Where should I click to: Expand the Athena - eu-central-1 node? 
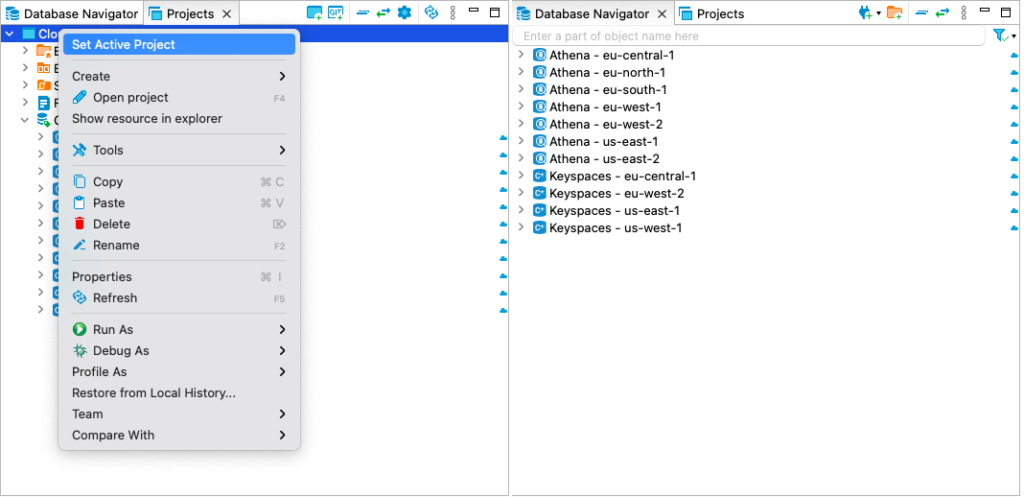pyautogui.click(x=521, y=55)
